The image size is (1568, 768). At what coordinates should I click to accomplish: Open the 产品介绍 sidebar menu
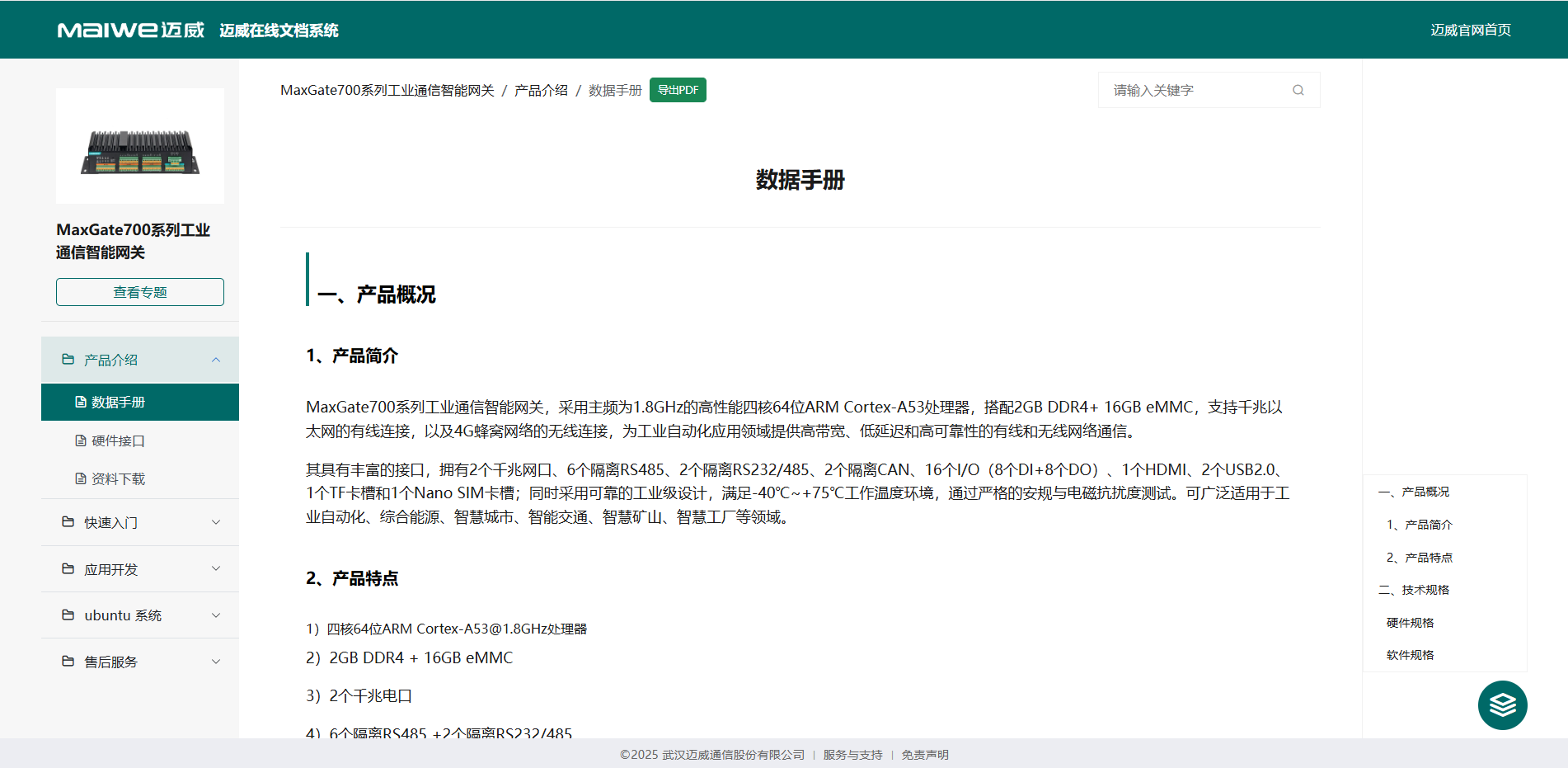(x=140, y=360)
